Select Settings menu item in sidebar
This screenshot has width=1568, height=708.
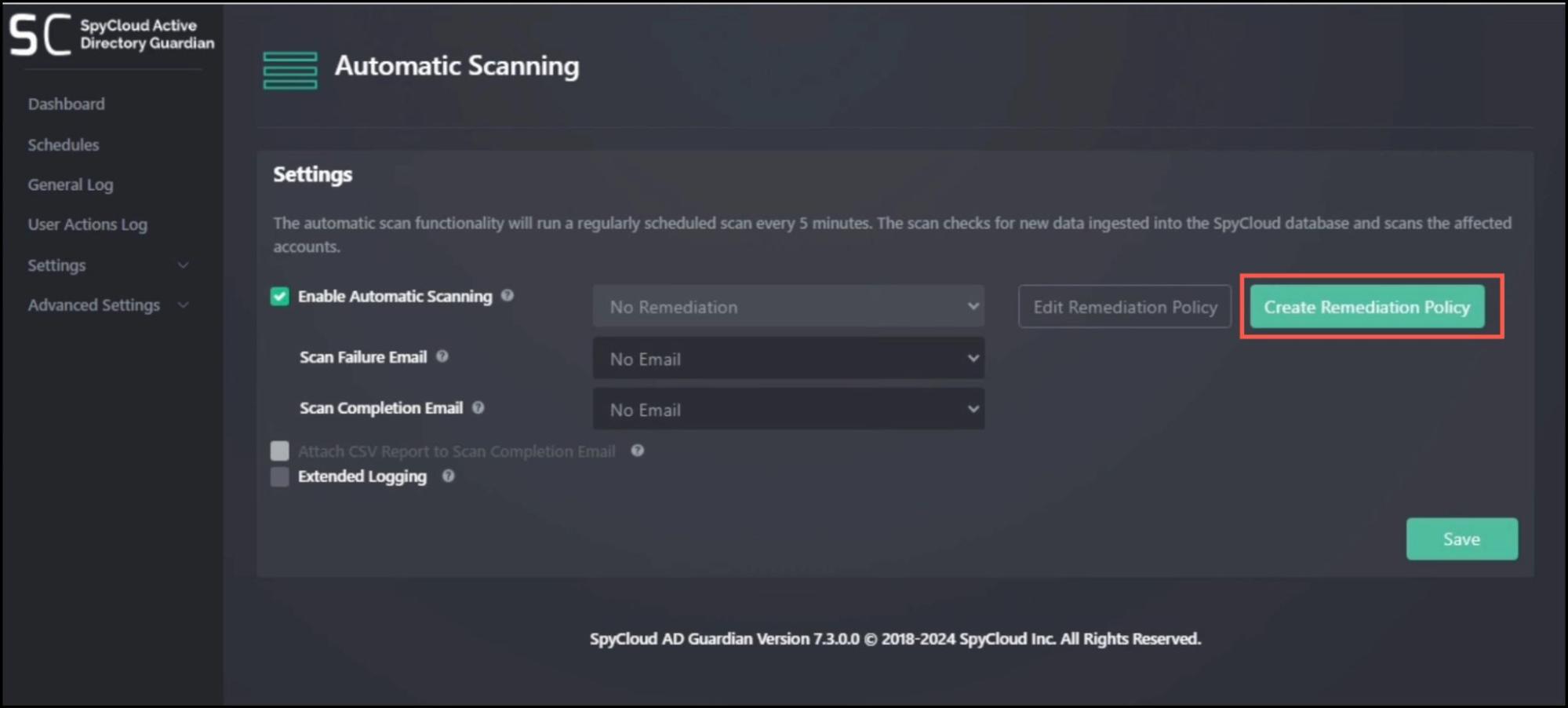click(x=56, y=265)
